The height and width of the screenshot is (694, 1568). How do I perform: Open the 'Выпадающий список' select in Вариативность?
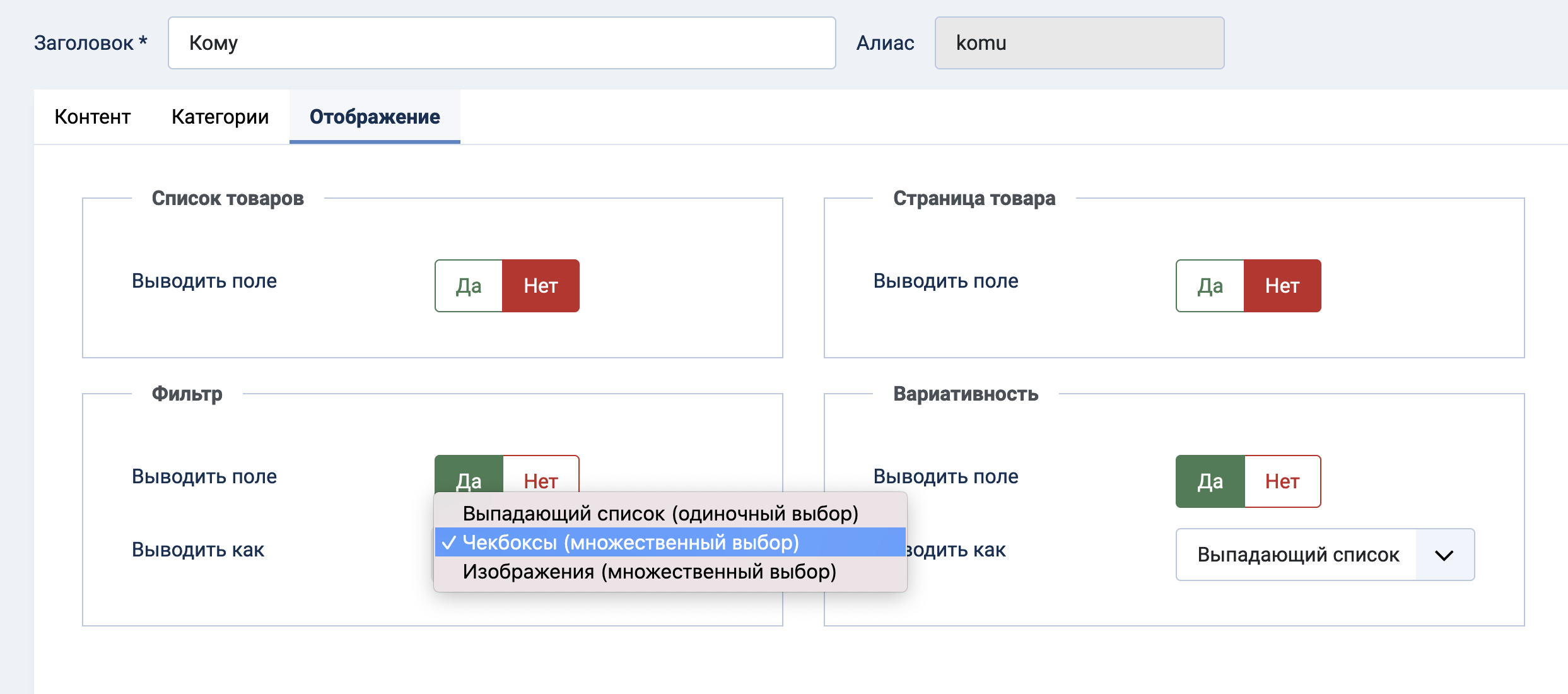pyautogui.click(x=1297, y=555)
